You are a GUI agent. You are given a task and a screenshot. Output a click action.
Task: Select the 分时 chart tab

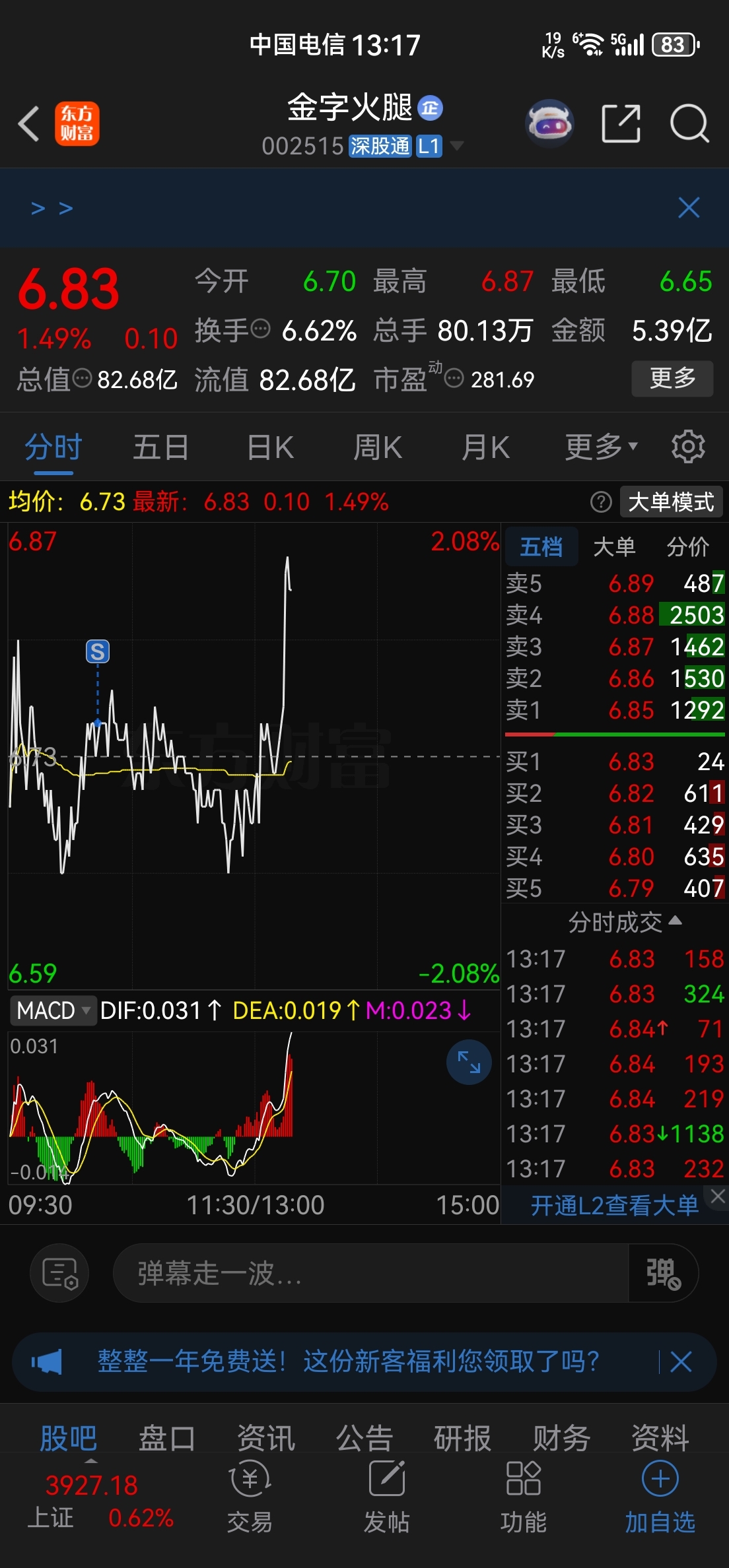point(53,447)
